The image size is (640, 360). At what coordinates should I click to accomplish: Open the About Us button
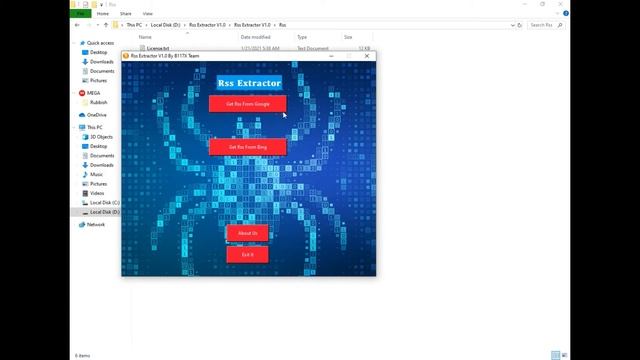[x=247, y=233]
